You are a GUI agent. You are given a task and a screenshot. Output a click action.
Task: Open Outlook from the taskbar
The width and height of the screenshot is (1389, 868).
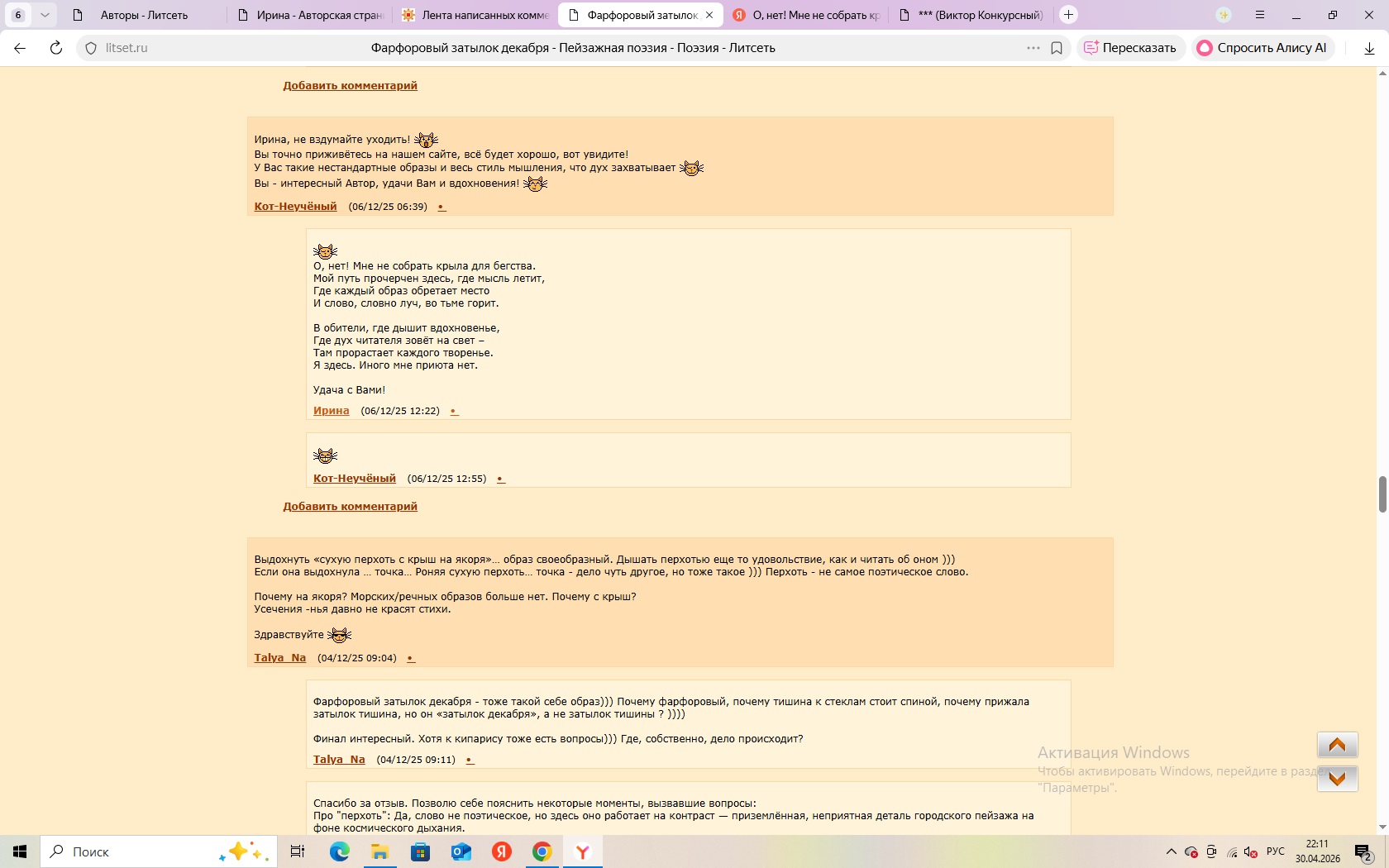461,851
